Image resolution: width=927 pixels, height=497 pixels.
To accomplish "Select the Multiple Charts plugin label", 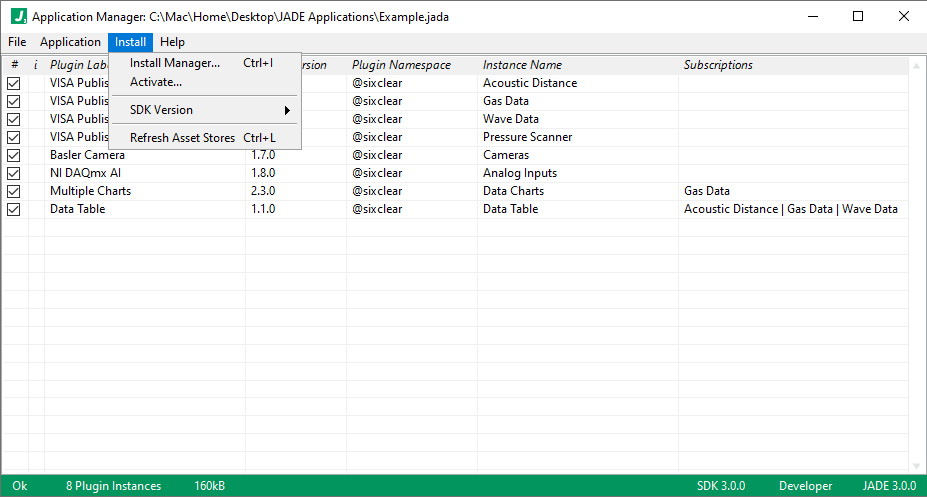I will (90, 191).
